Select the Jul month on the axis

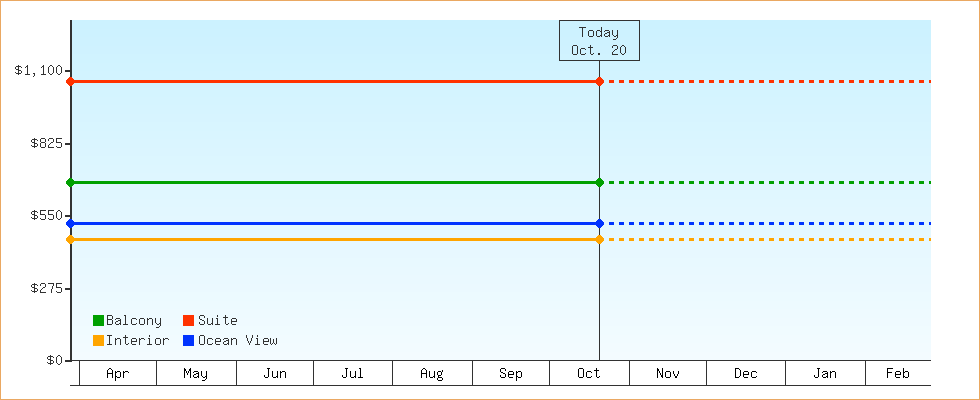(x=352, y=374)
